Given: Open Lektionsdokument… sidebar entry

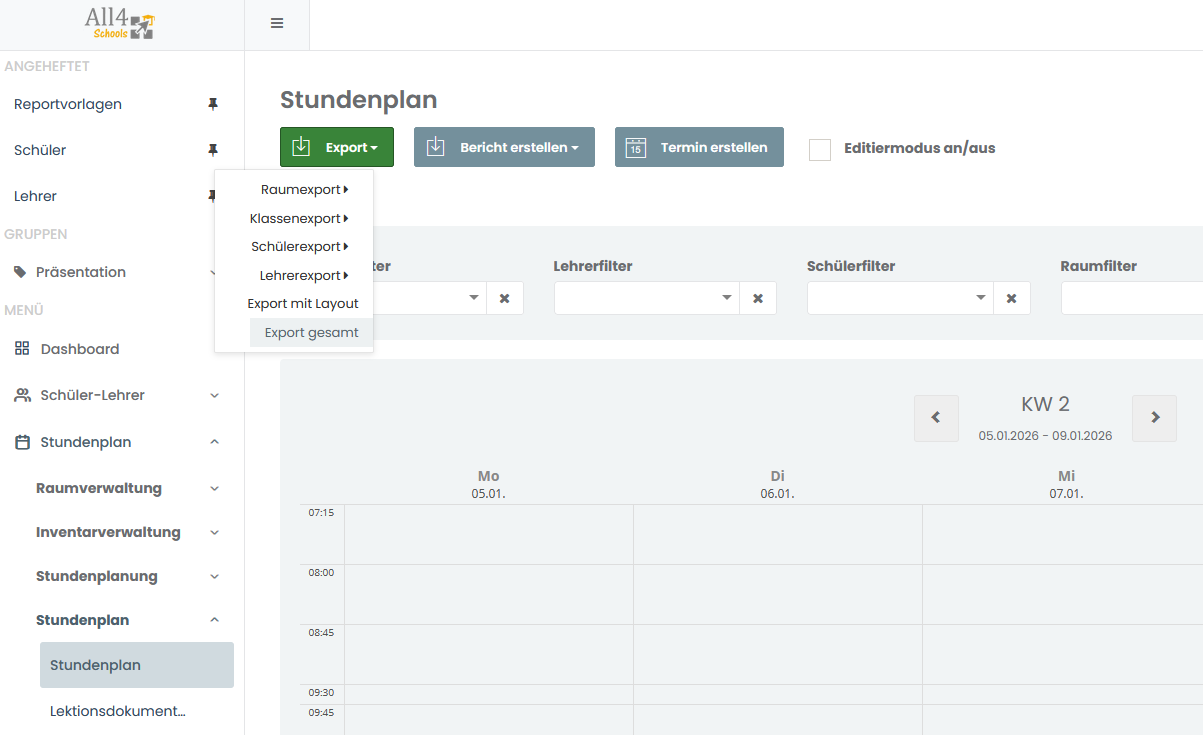Looking at the screenshot, I should click(118, 711).
